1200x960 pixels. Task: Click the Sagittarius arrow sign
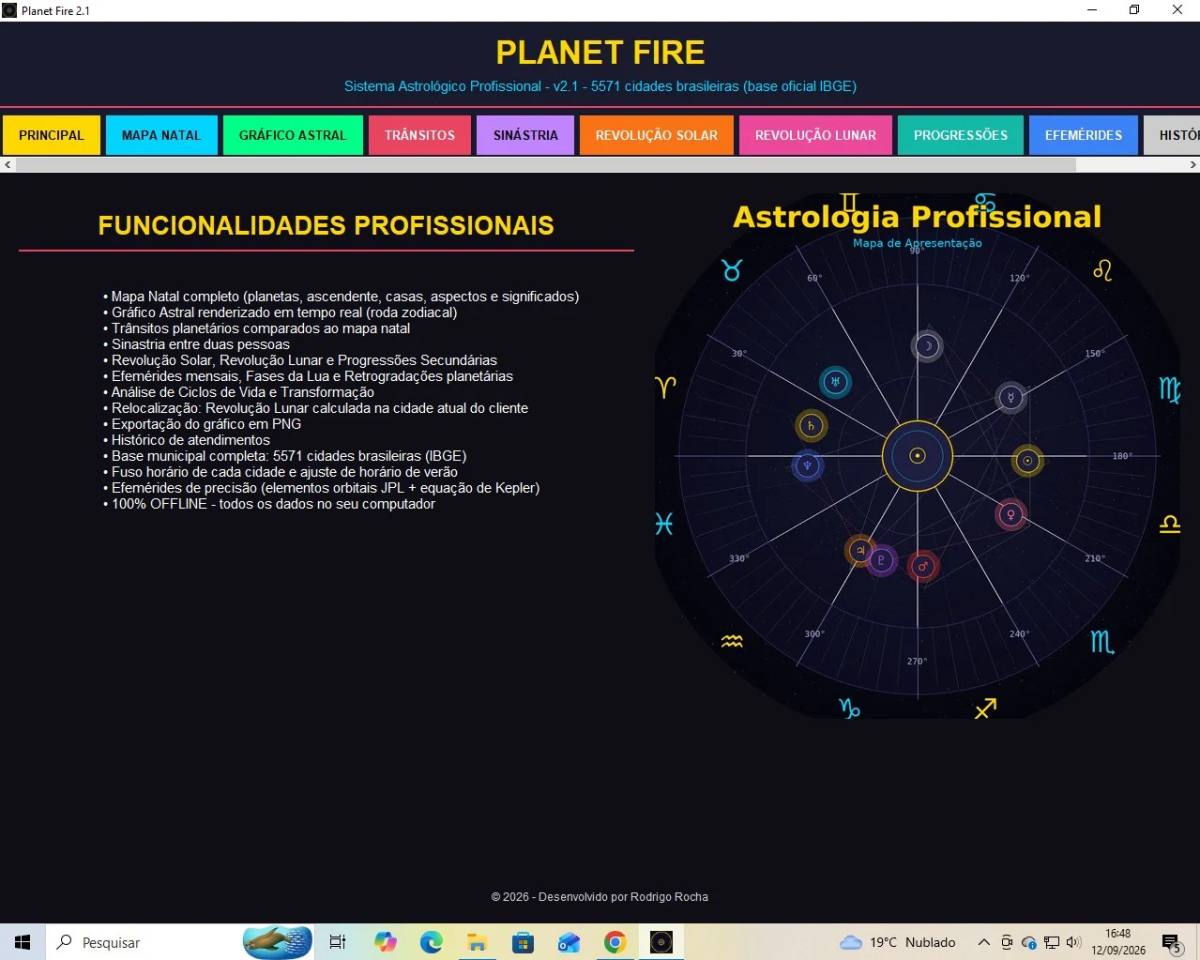(985, 708)
